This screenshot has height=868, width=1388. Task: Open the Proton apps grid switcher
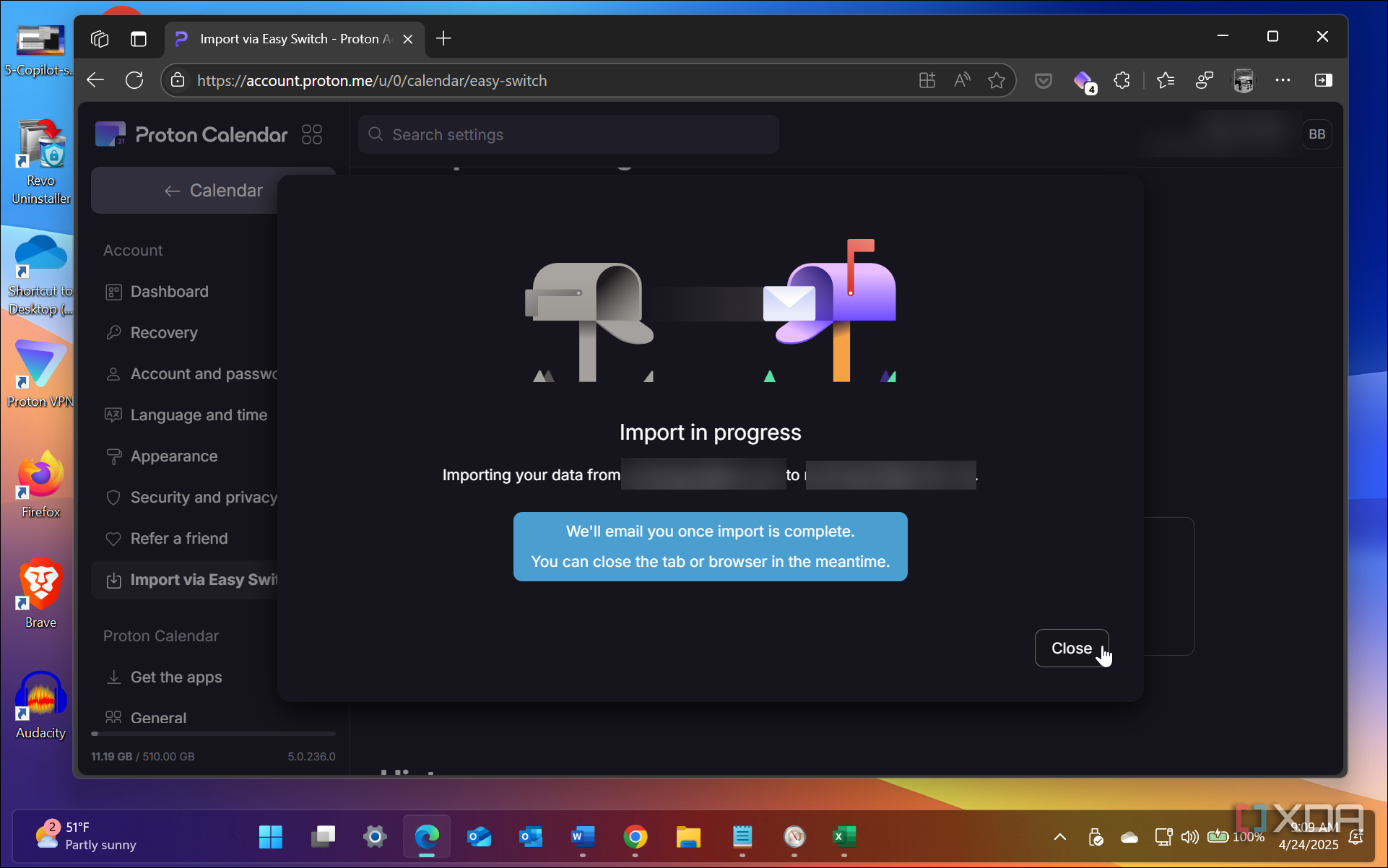point(312,134)
